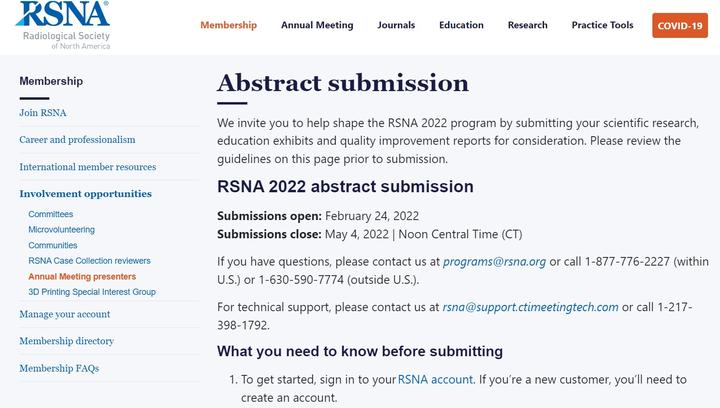Viewport: 720px width, 408px height.
Task: Open the Annual Meeting nav menu
Action: [x=317, y=25]
